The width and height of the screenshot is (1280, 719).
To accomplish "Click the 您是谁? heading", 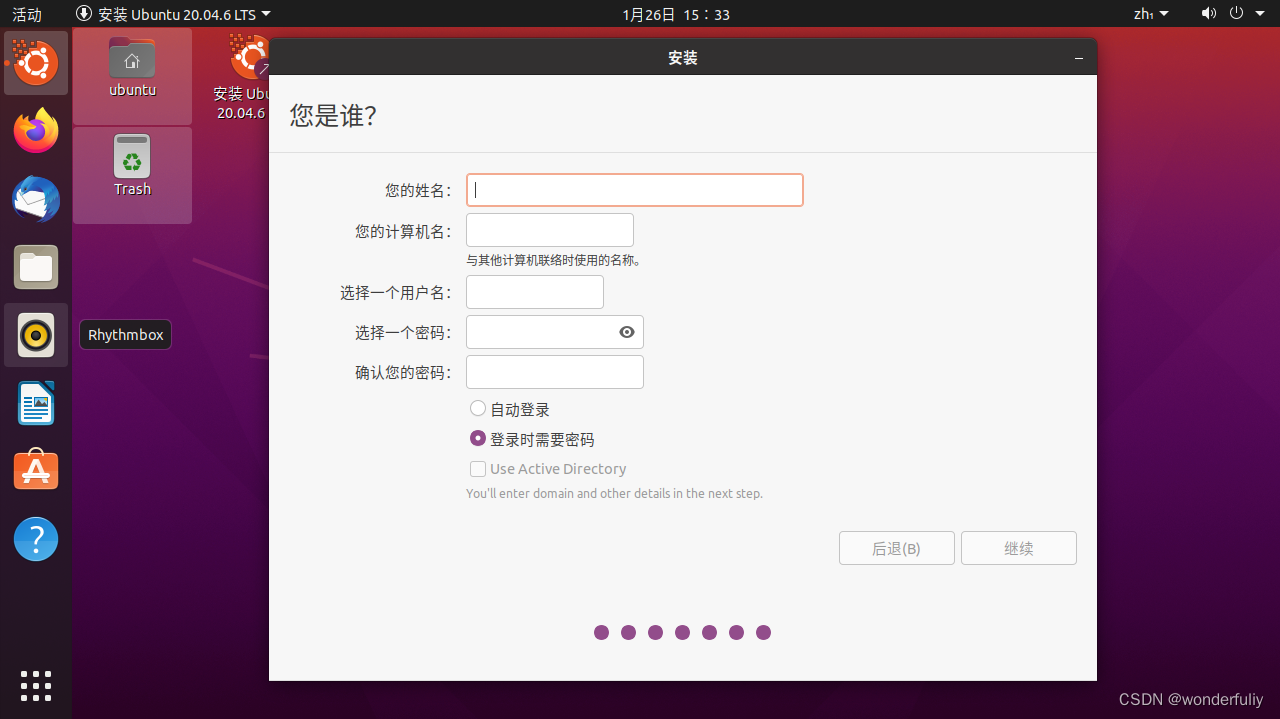I will pos(333,116).
